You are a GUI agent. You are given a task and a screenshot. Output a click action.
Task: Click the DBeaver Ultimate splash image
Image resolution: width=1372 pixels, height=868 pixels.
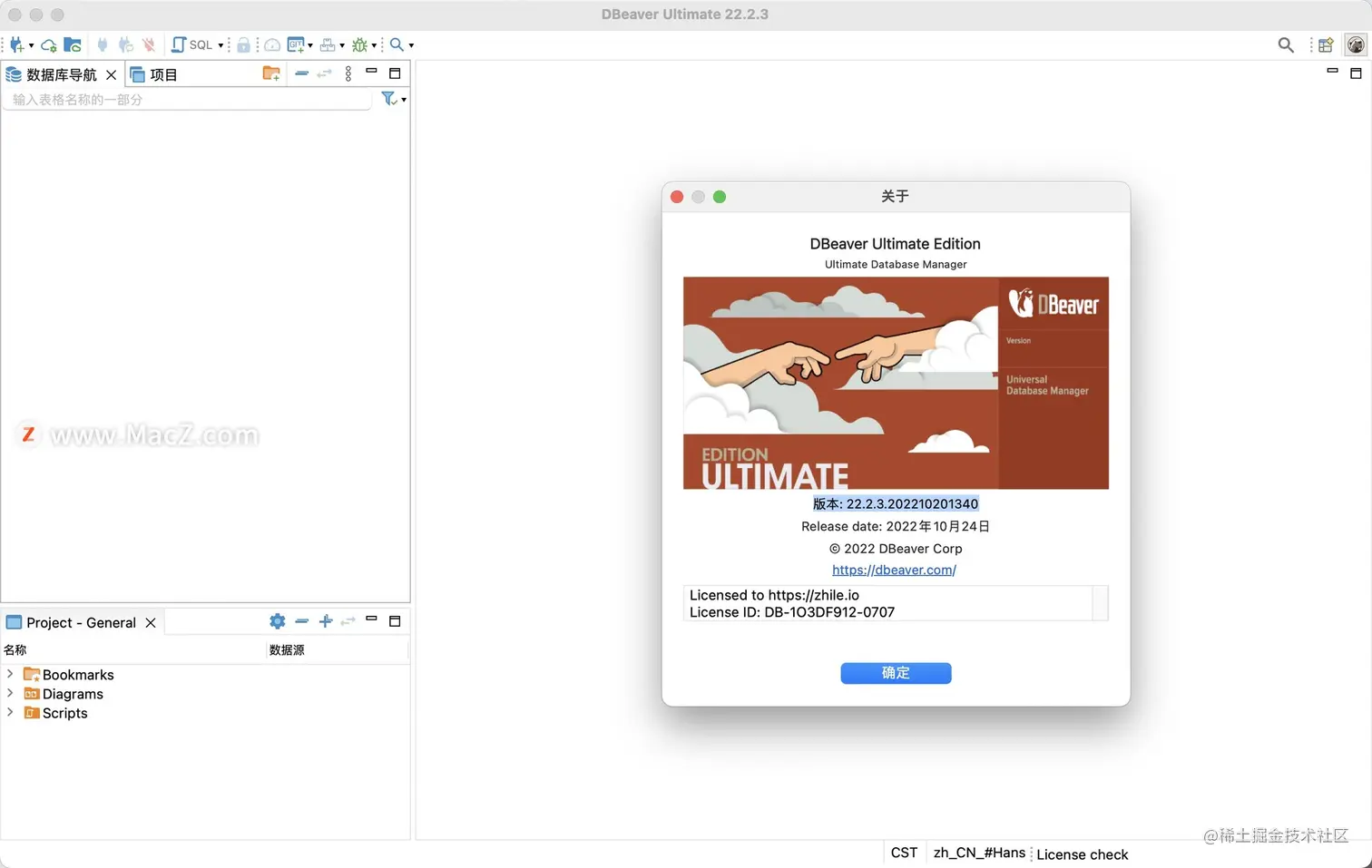click(x=896, y=383)
